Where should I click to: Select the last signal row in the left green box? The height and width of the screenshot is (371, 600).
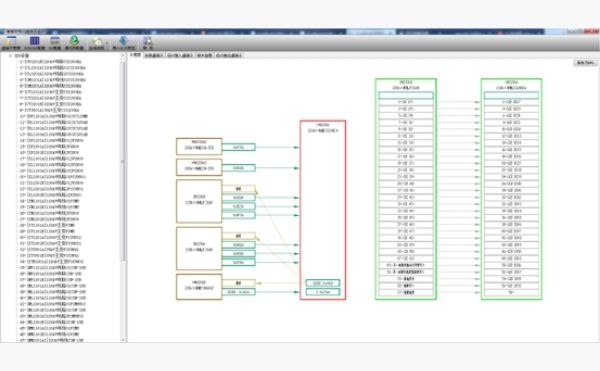coord(406,292)
